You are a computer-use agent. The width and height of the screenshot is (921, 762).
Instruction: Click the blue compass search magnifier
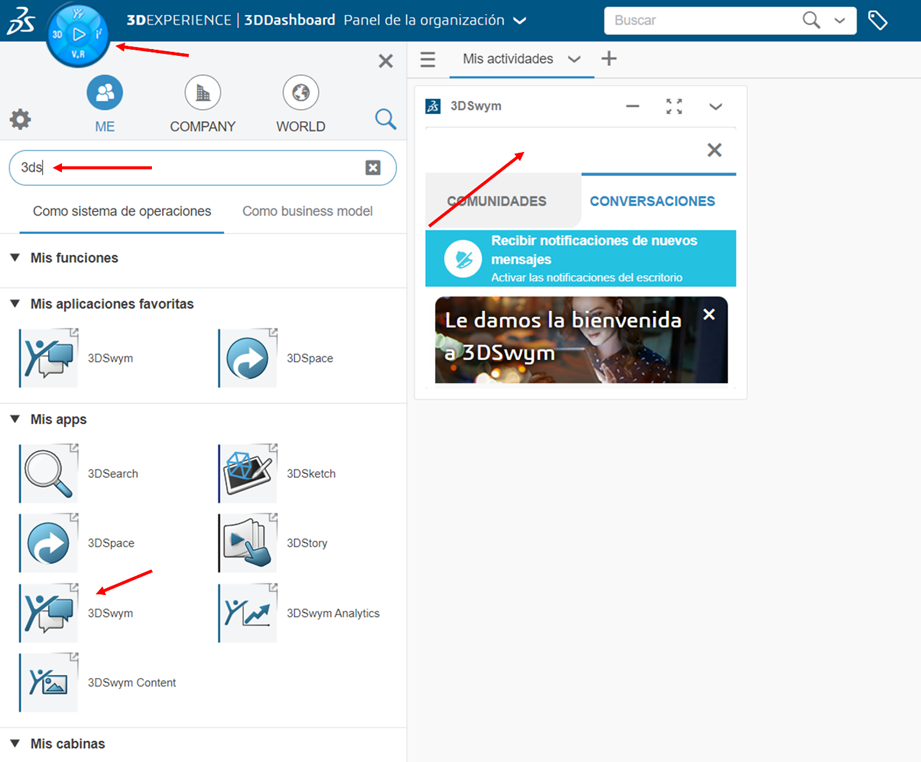point(385,119)
